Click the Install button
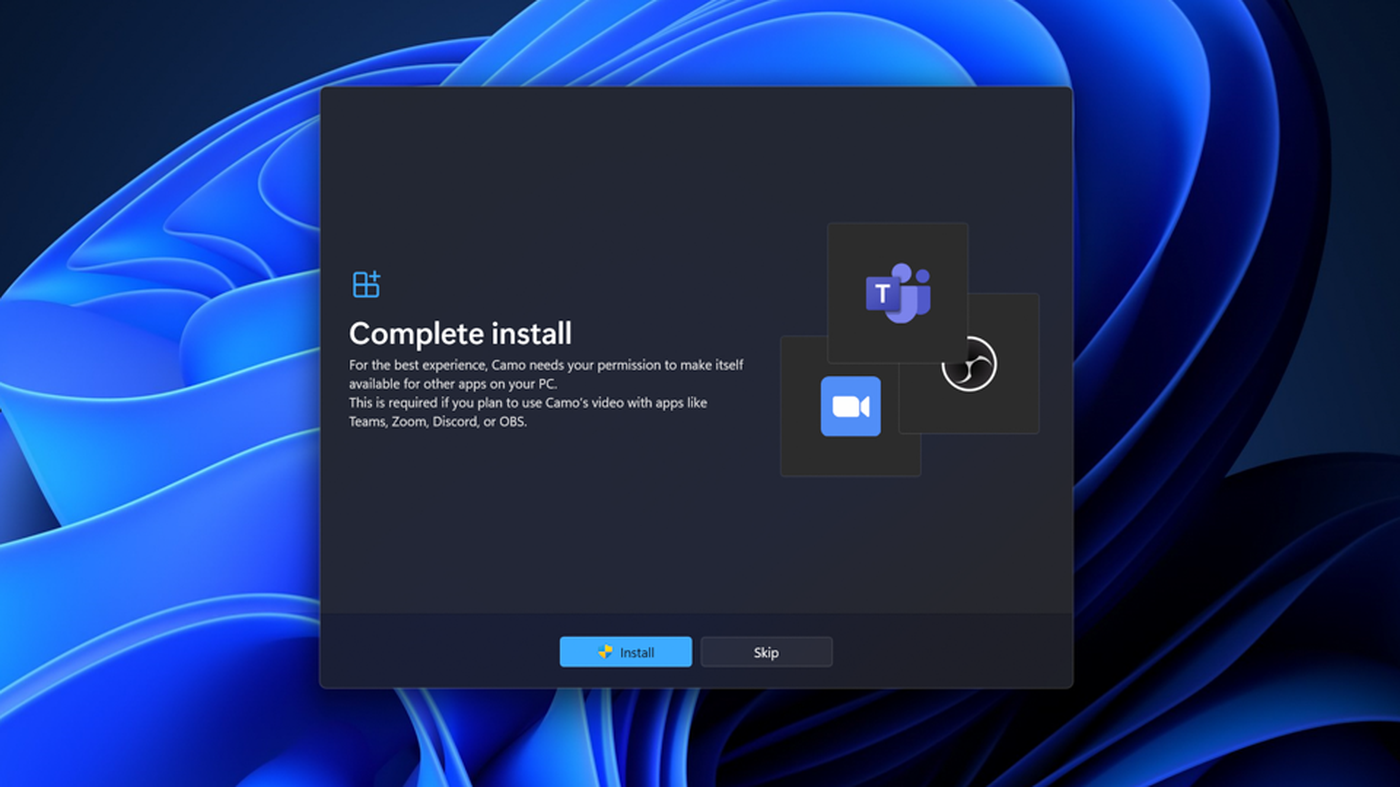This screenshot has width=1400, height=787. 626,652
